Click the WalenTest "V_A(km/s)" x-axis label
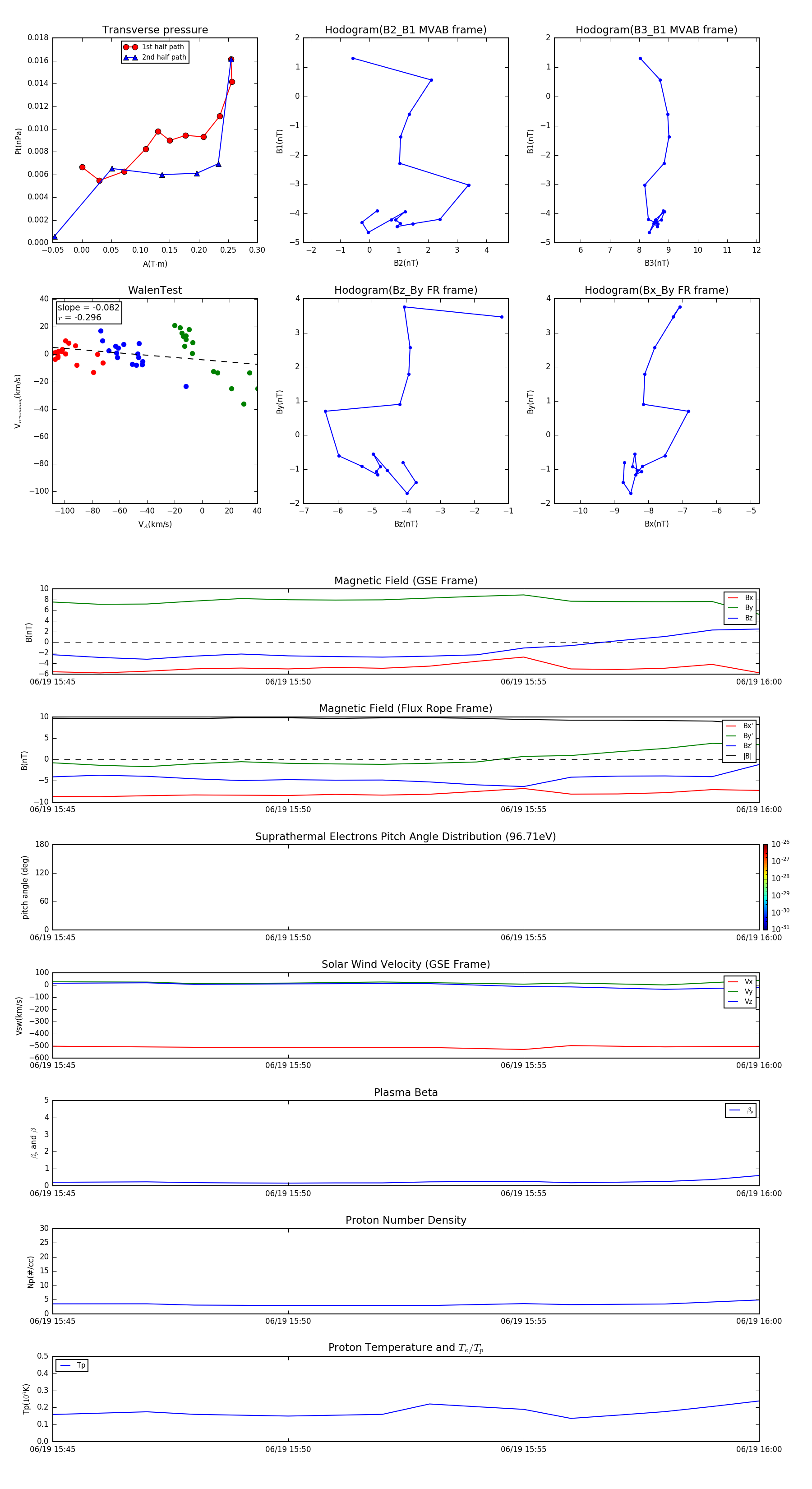 click(x=155, y=524)
